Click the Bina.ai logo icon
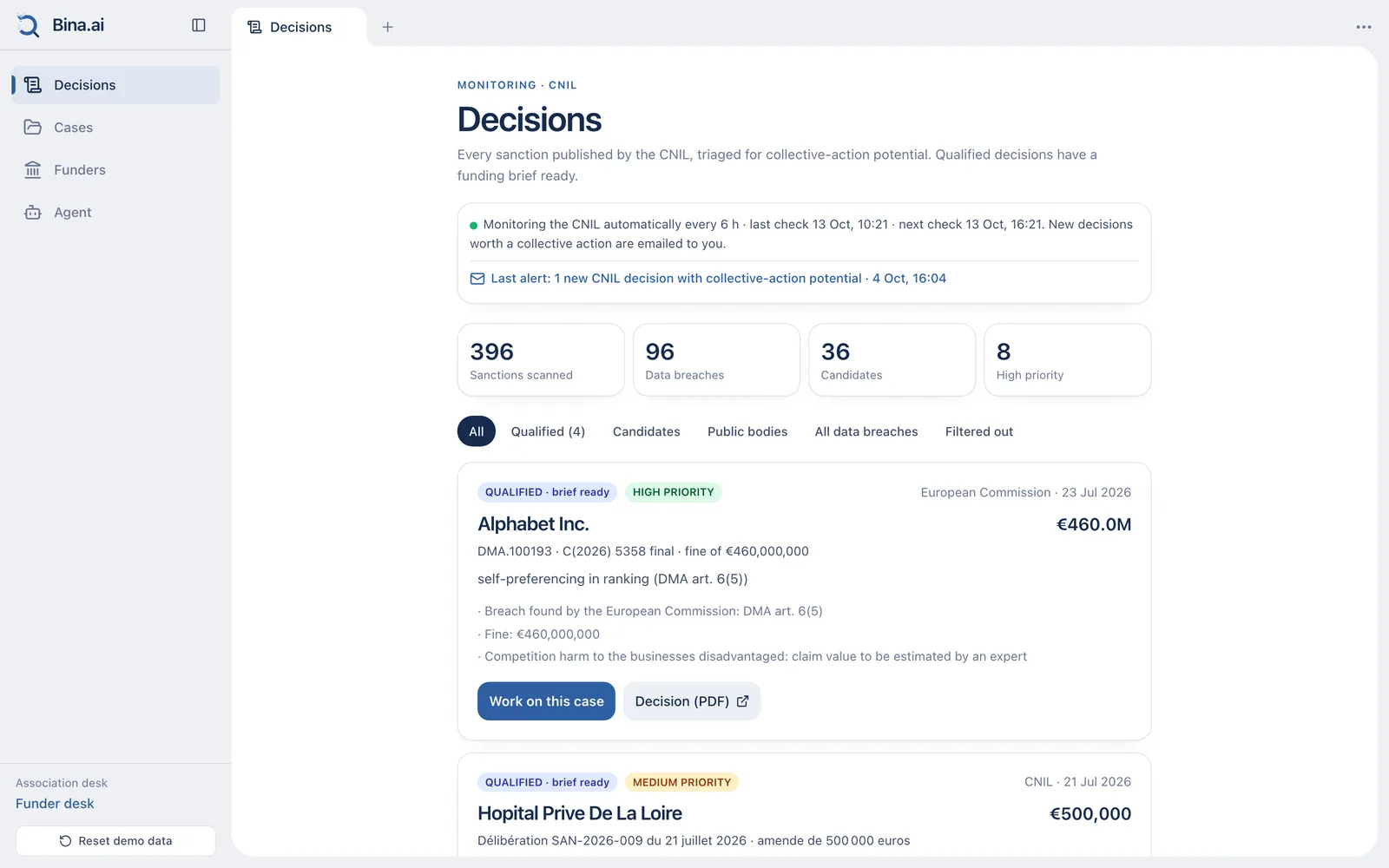 (29, 26)
